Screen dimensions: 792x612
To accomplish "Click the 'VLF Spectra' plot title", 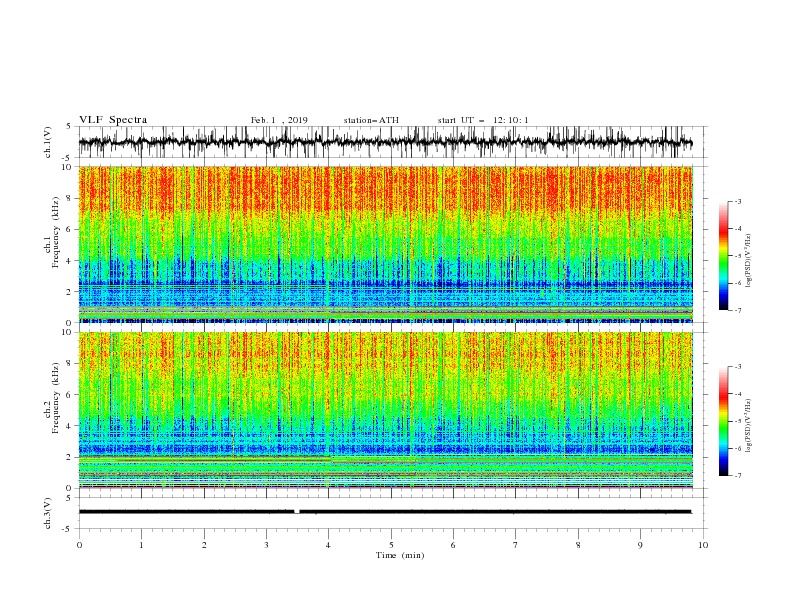I will coord(113,120).
